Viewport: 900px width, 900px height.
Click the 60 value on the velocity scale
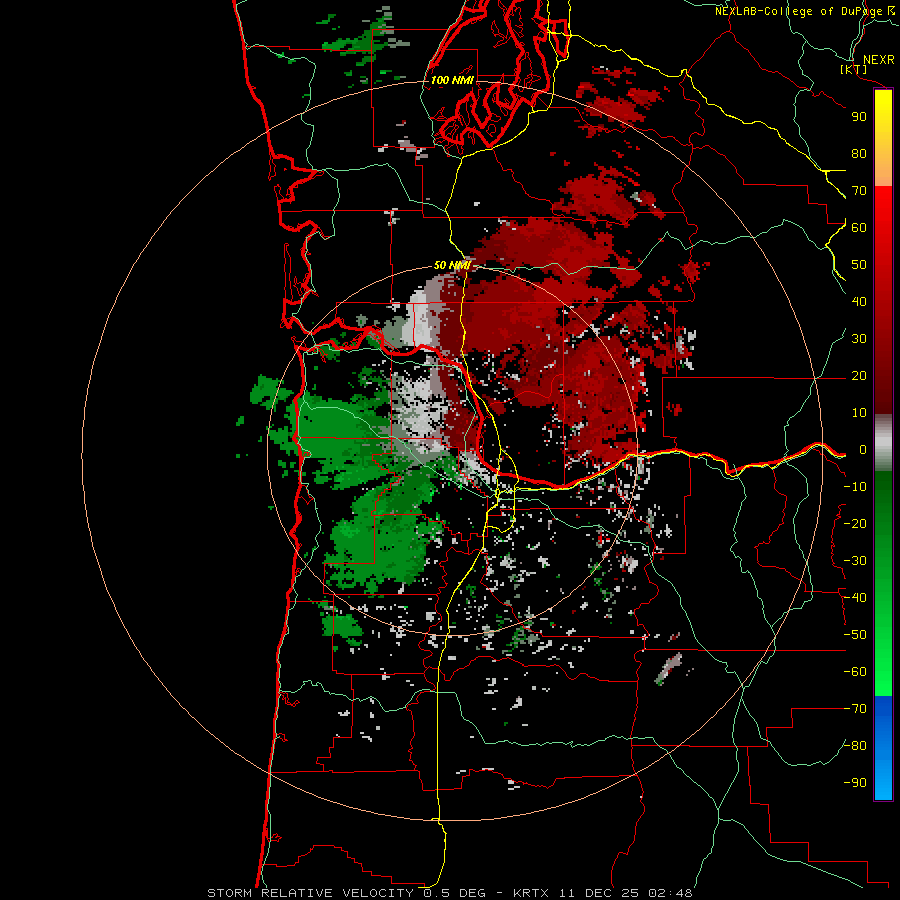859,228
